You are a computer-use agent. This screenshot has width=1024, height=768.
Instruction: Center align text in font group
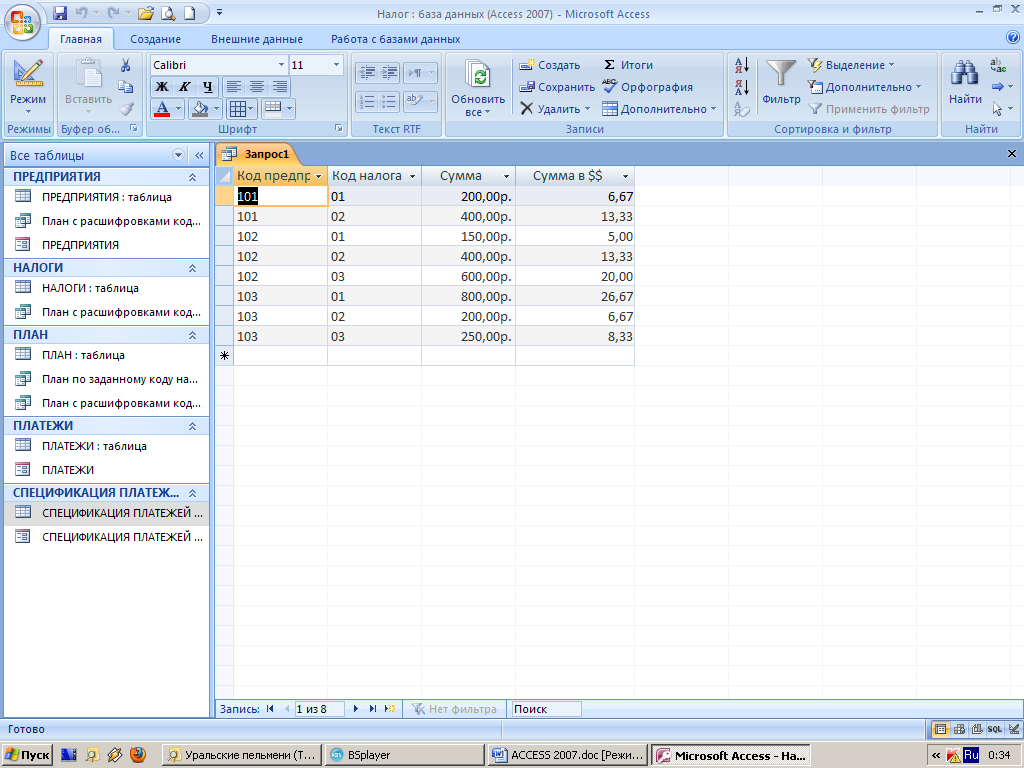coord(257,86)
